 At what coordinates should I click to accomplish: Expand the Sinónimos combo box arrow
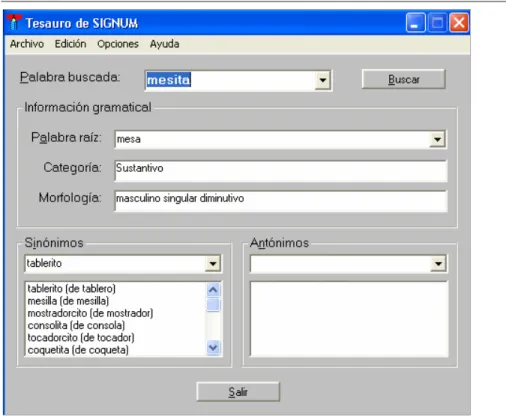(213, 264)
